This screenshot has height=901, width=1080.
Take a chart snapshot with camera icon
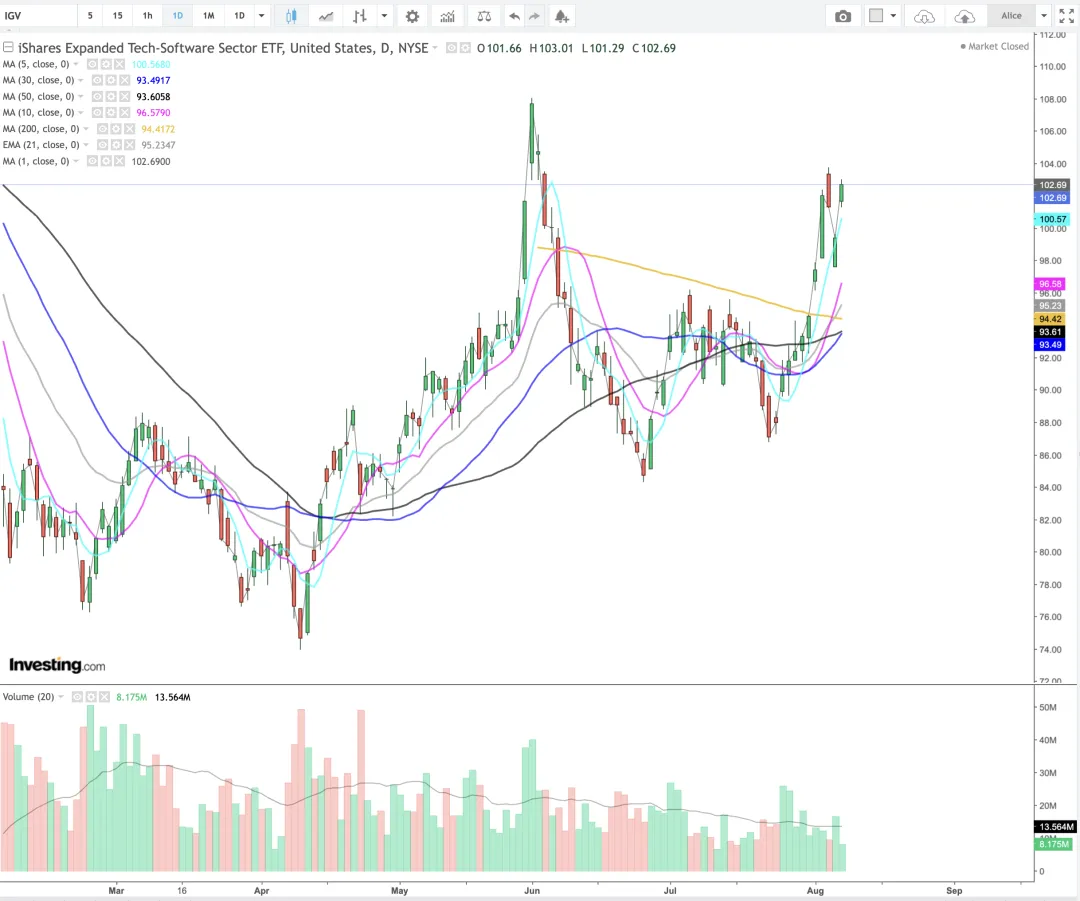(842, 16)
